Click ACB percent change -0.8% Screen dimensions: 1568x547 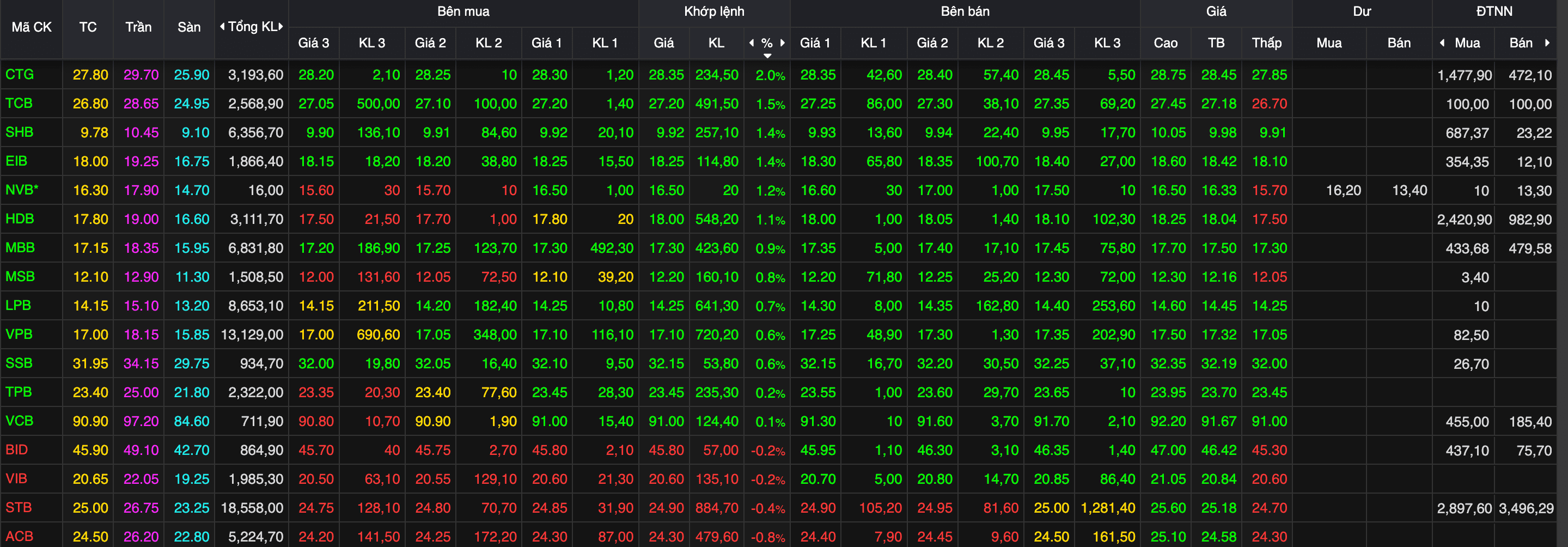(x=768, y=537)
